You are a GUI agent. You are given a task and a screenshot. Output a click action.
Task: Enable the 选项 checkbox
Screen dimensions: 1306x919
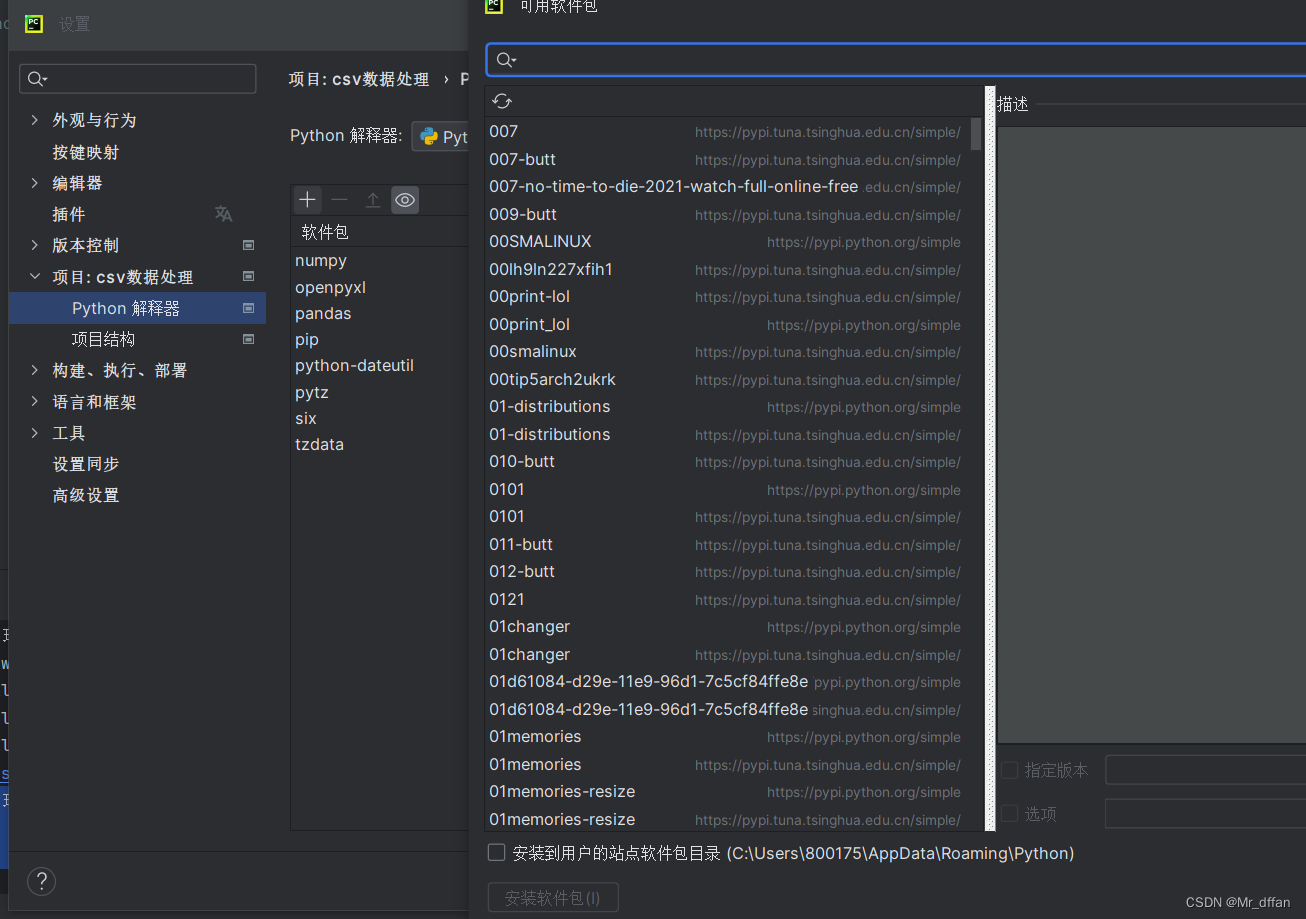point(1009,813)
